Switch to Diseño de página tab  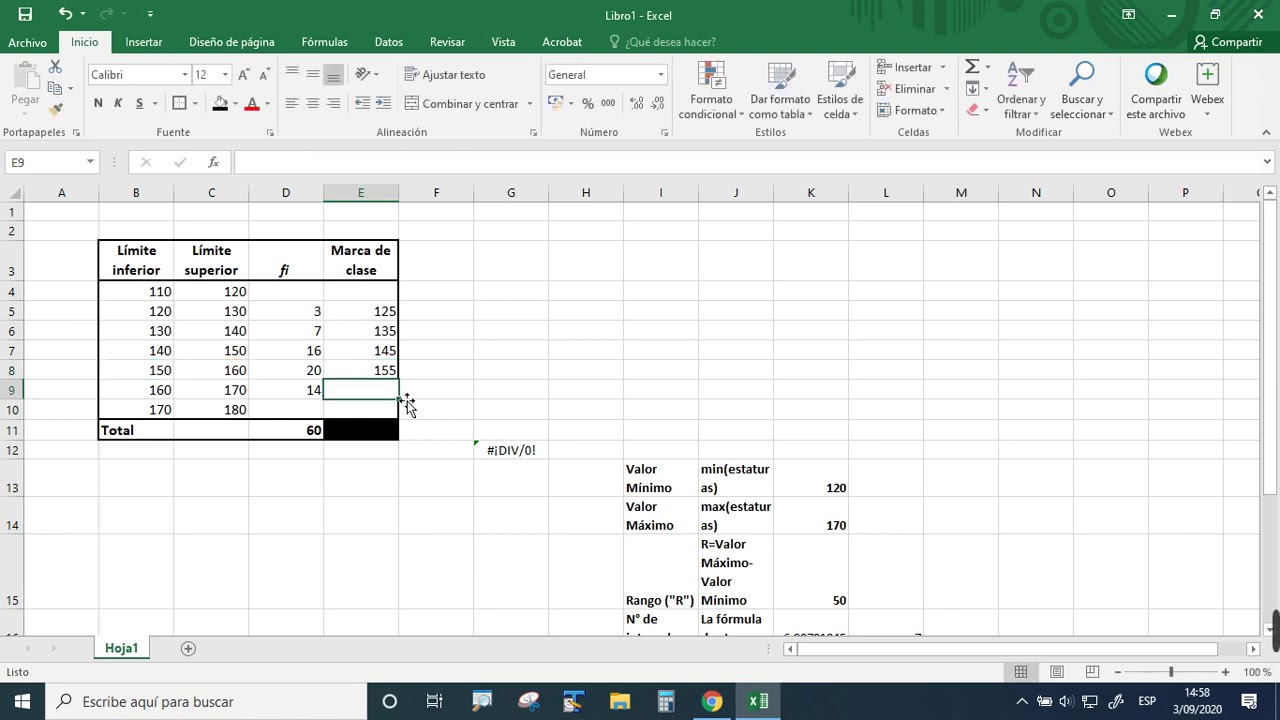[x=231, y=42]
